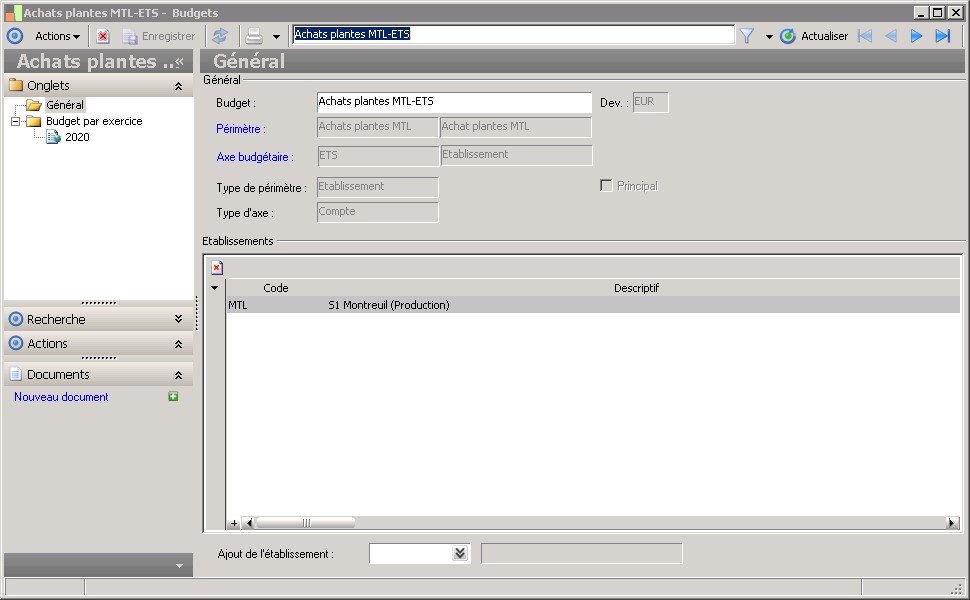Click the Onglets folder icon
The height and width of the screenshot is (600, 970).
pyautogui.click(x=16, y=85)
